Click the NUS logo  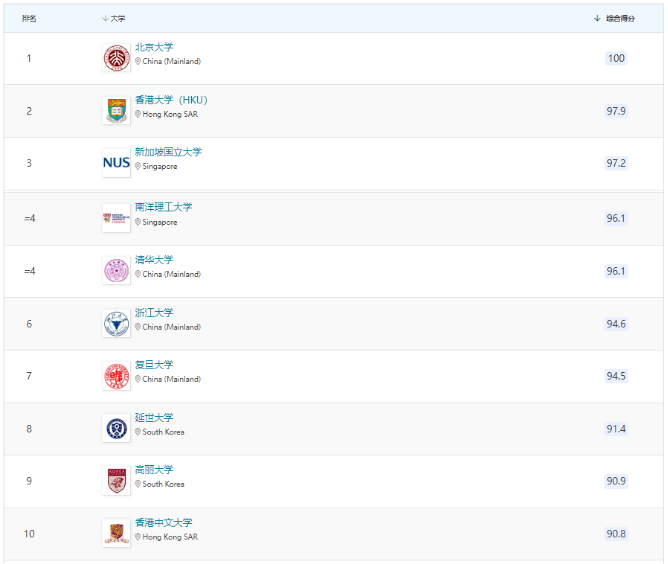tap(116, 163)
